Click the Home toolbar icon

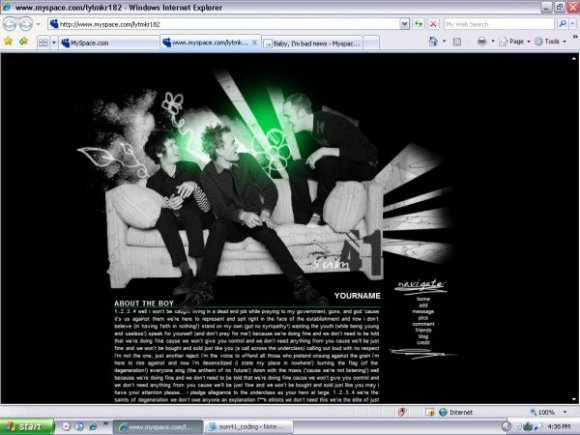coord(433,41)
